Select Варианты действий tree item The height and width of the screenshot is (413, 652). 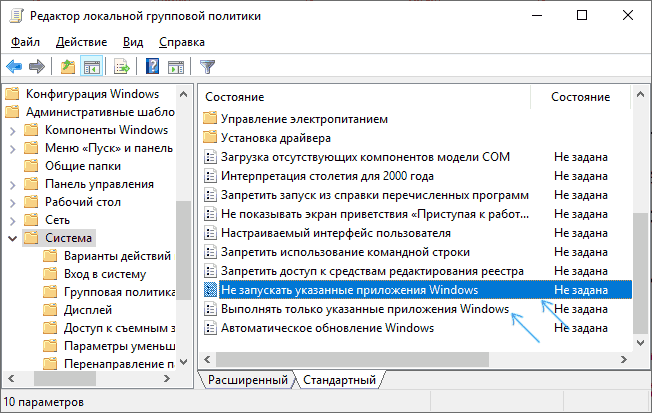coord(117,256)
